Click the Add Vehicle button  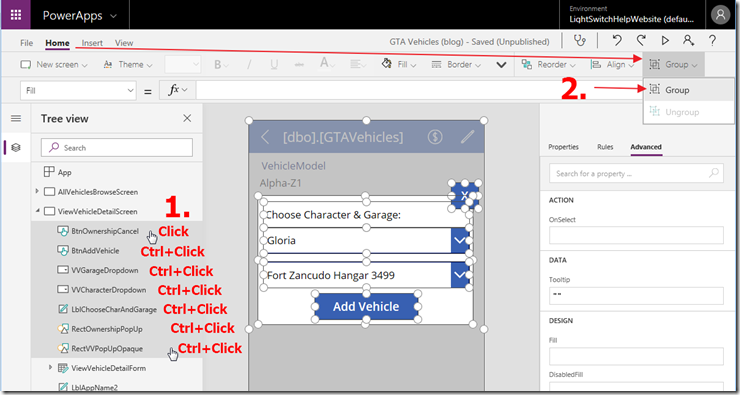[x=366, y=306]
